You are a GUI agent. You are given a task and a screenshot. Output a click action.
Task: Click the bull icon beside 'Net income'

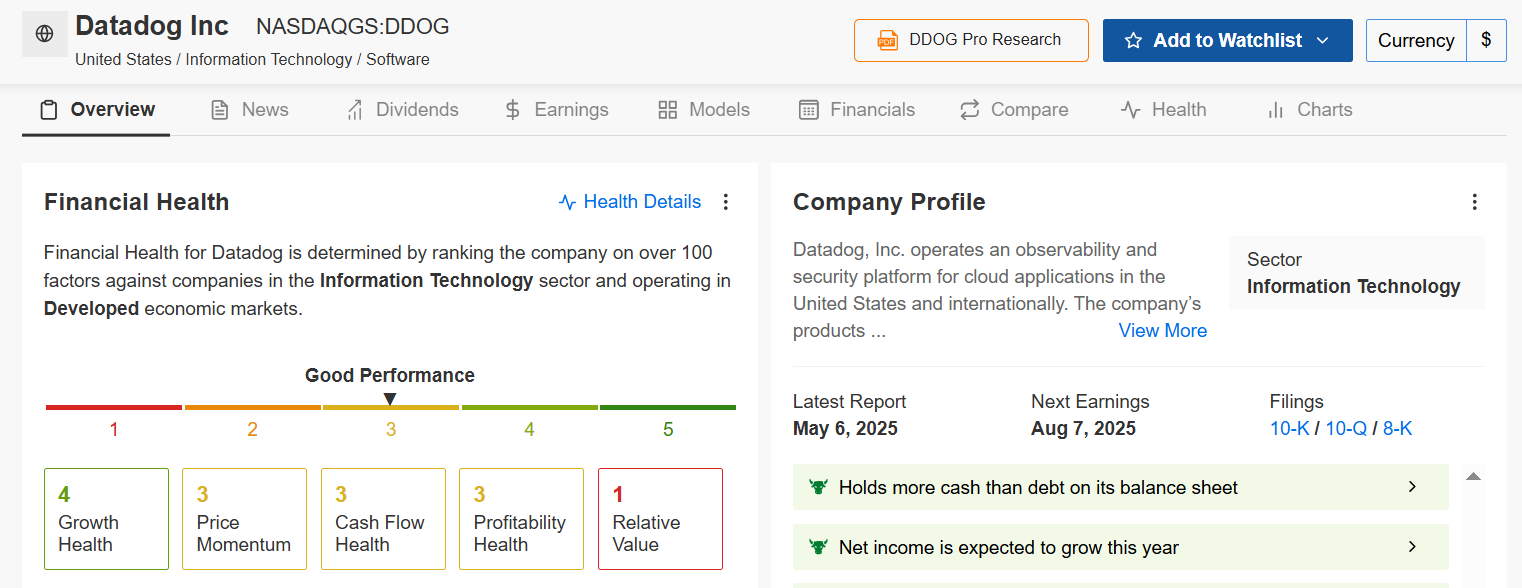click(x=819, y=547)
